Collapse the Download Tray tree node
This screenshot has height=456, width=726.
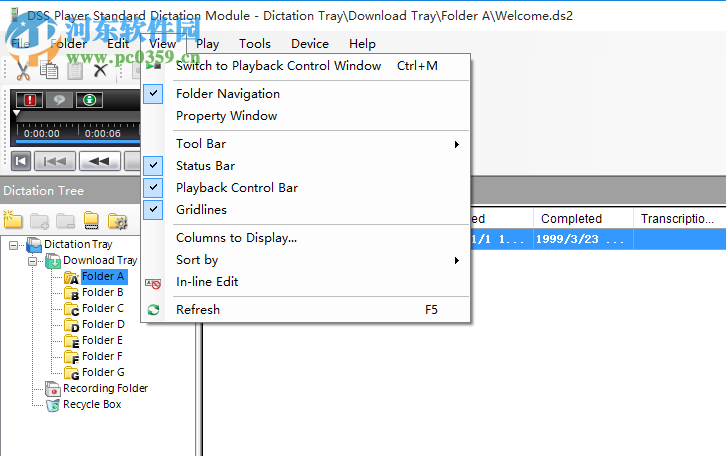point(32,262)
